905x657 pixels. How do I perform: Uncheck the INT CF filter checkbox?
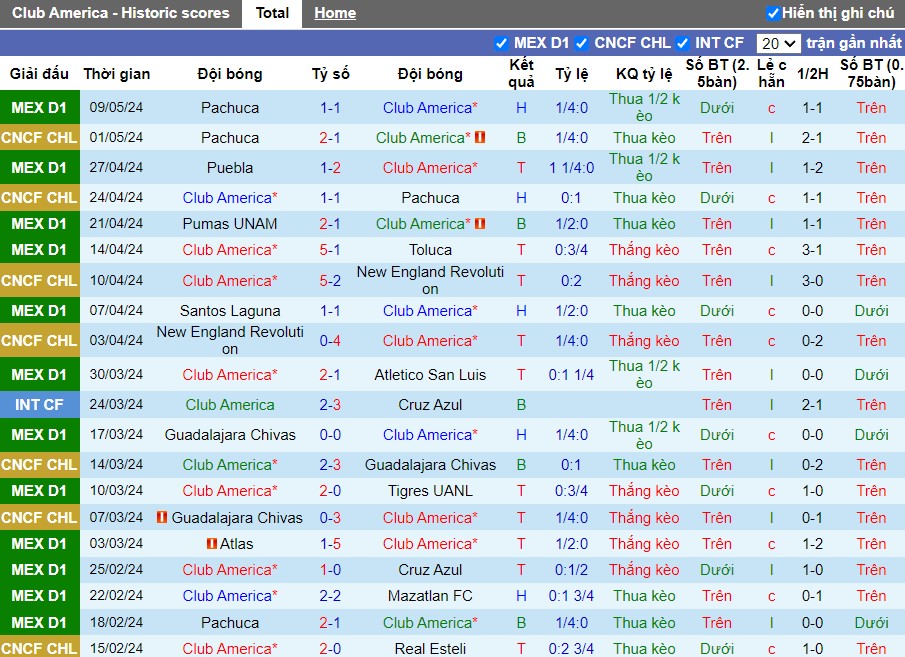coord(682,43)
